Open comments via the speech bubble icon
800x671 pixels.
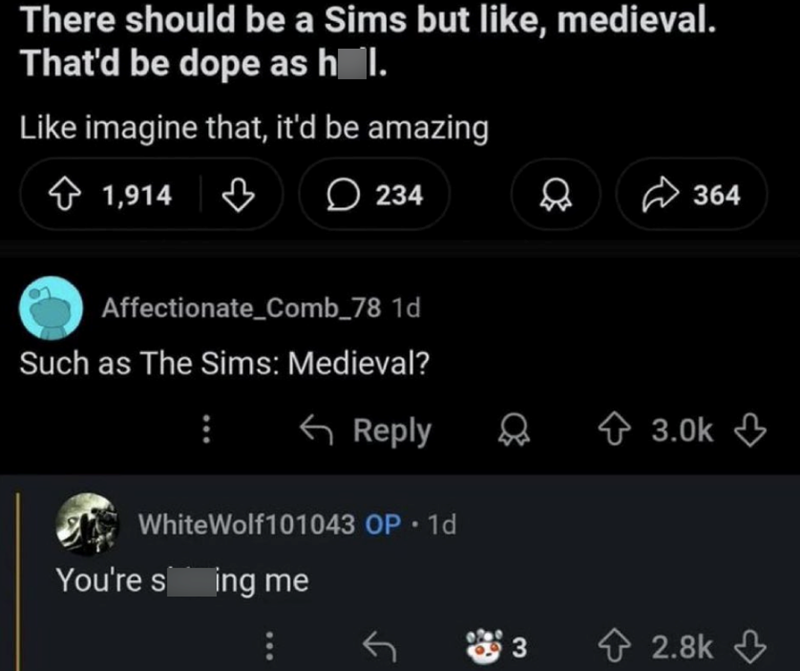coord(342,194)
